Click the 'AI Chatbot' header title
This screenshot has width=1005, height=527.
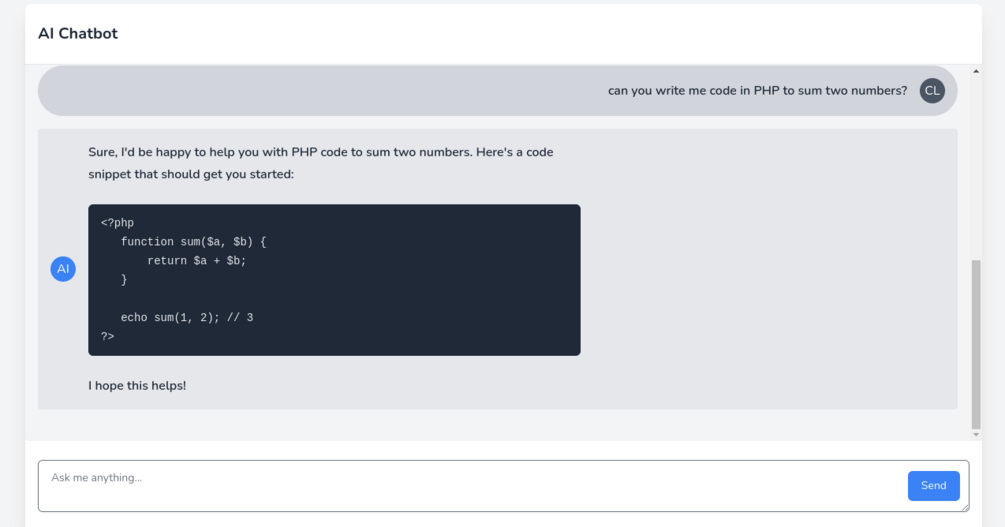click(x=78, y=34)
